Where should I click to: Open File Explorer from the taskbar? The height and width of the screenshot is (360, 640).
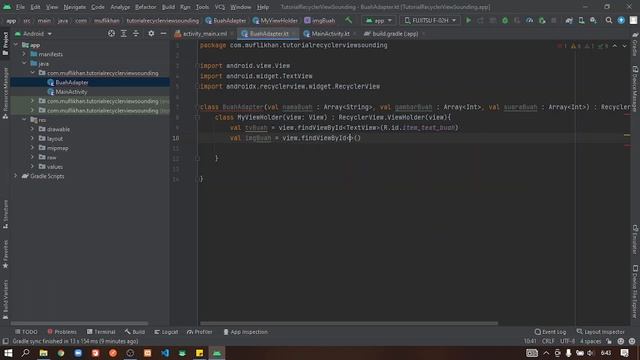point(43,353)
